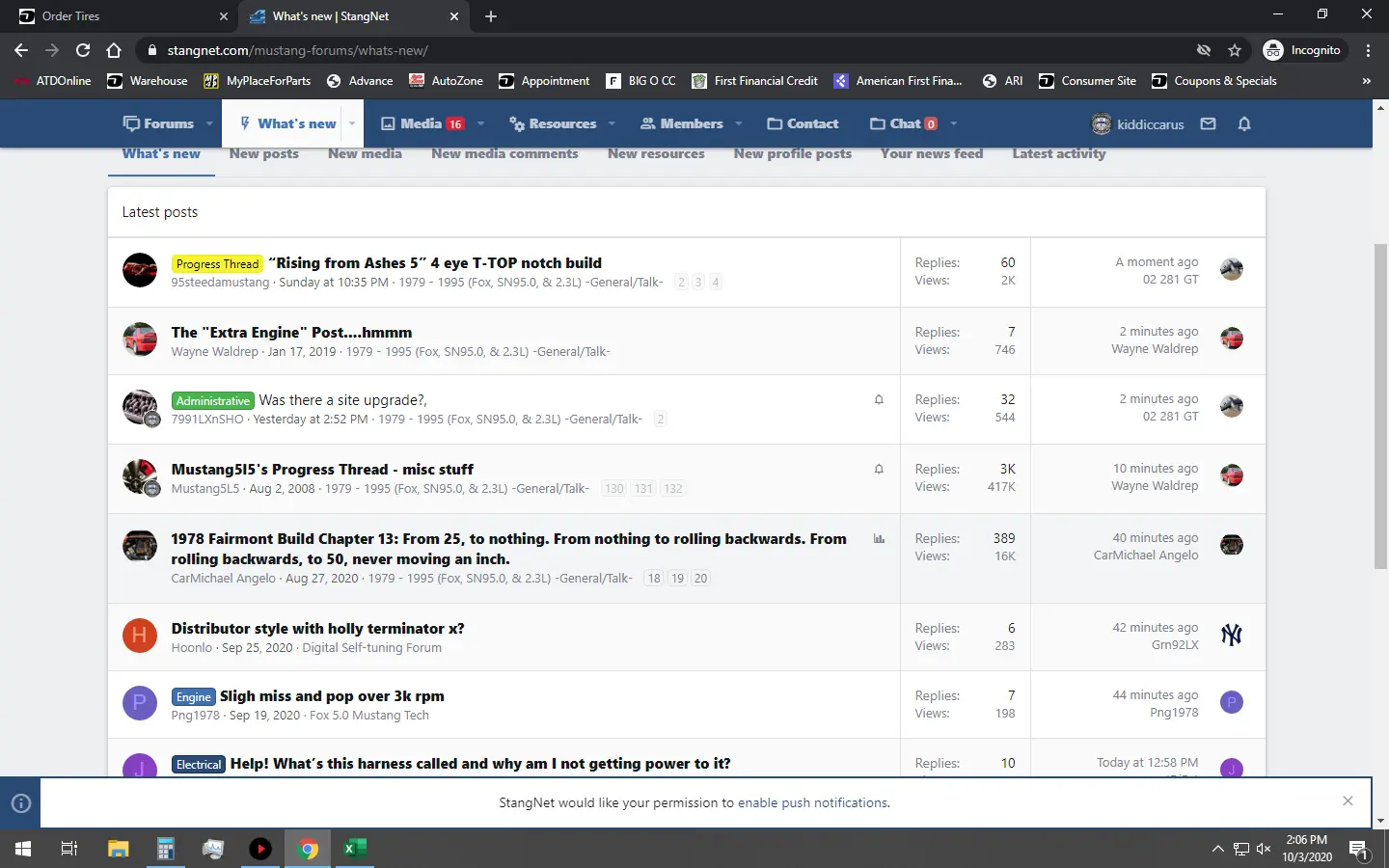The height and width of the screenshot is (868, 1389).
Task: Open the alerts bell icon in navbar
Action: 1244,123
